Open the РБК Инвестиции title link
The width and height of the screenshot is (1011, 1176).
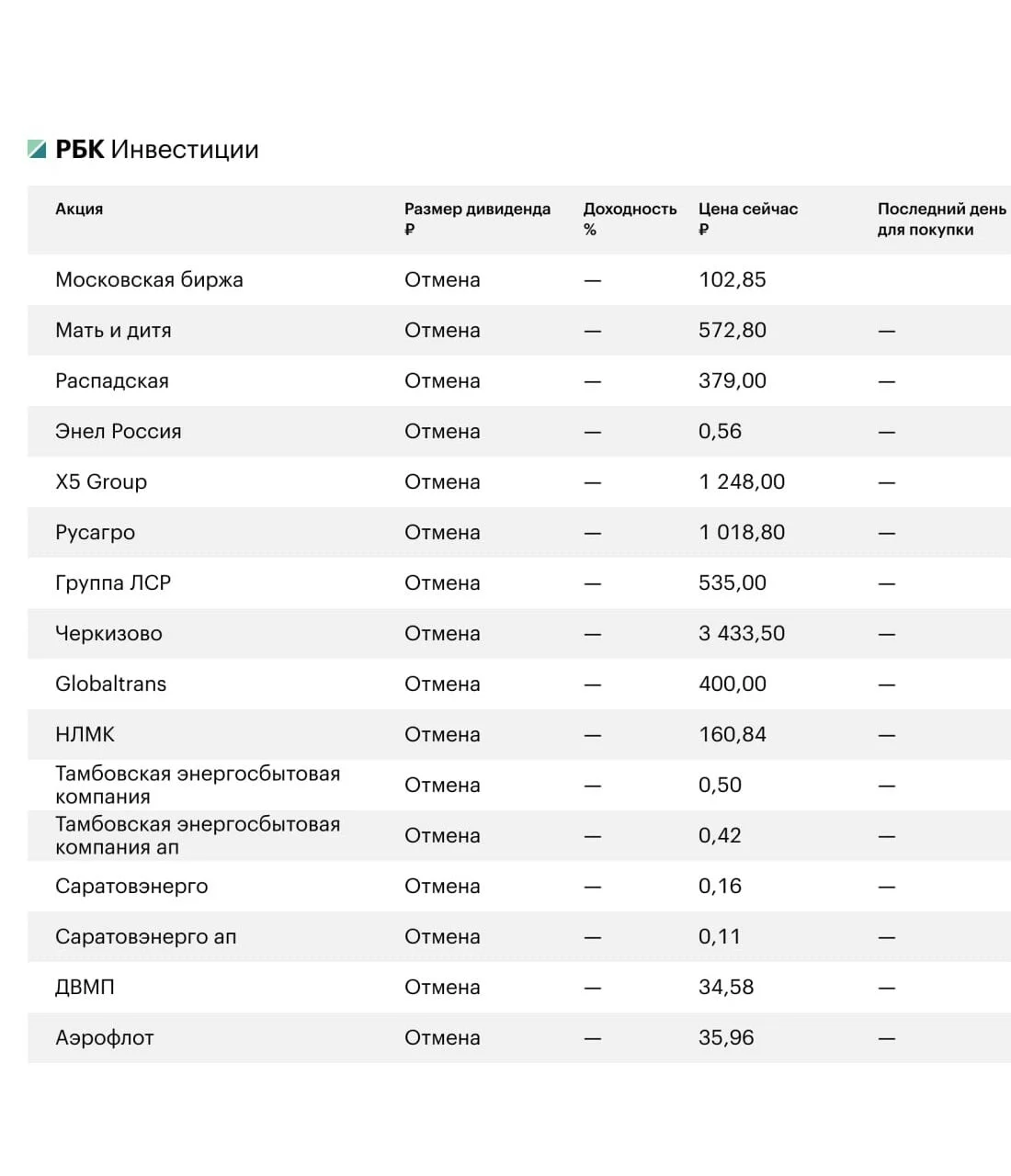(157, 149)
